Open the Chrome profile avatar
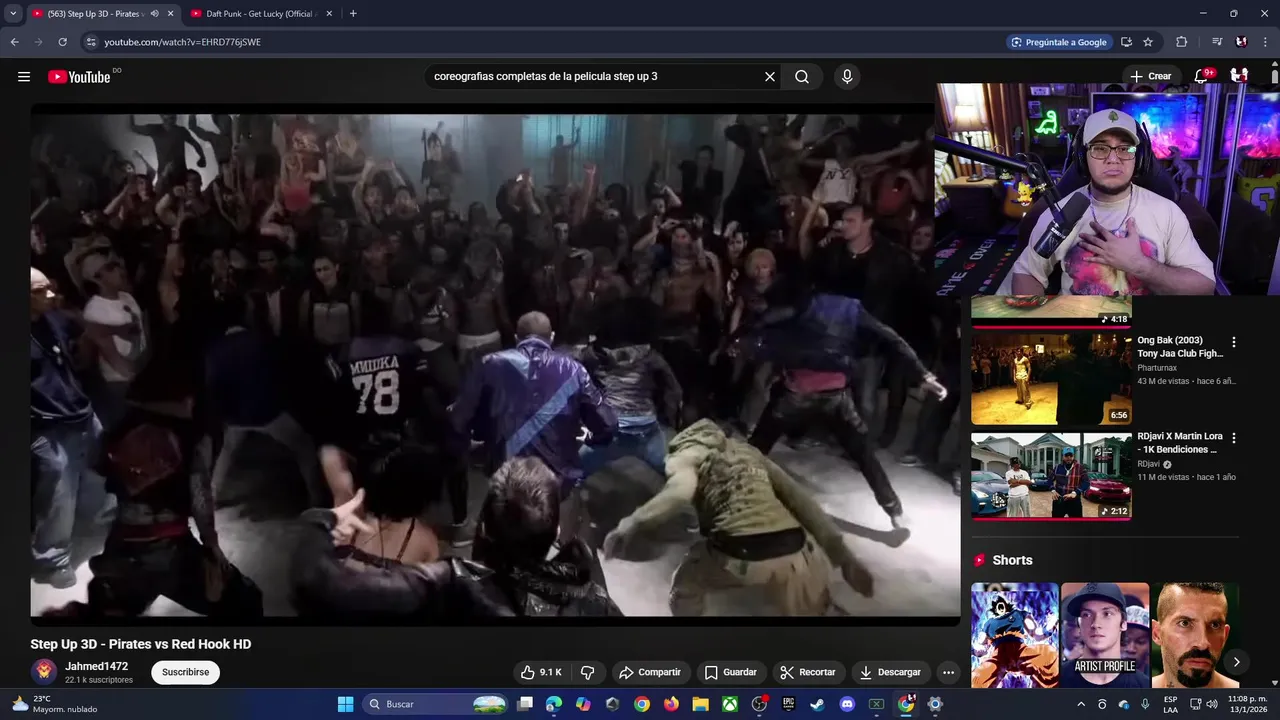This screenshot has width=1280, height=720. point(1241,42)
